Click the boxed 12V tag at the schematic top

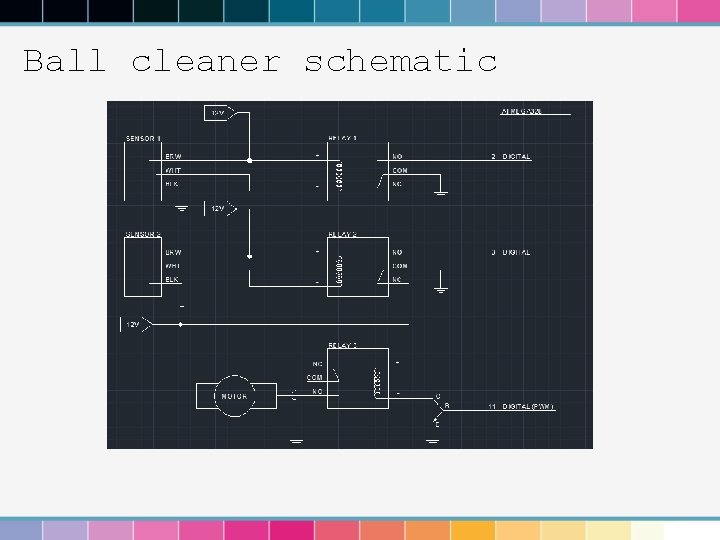[219, 113]
